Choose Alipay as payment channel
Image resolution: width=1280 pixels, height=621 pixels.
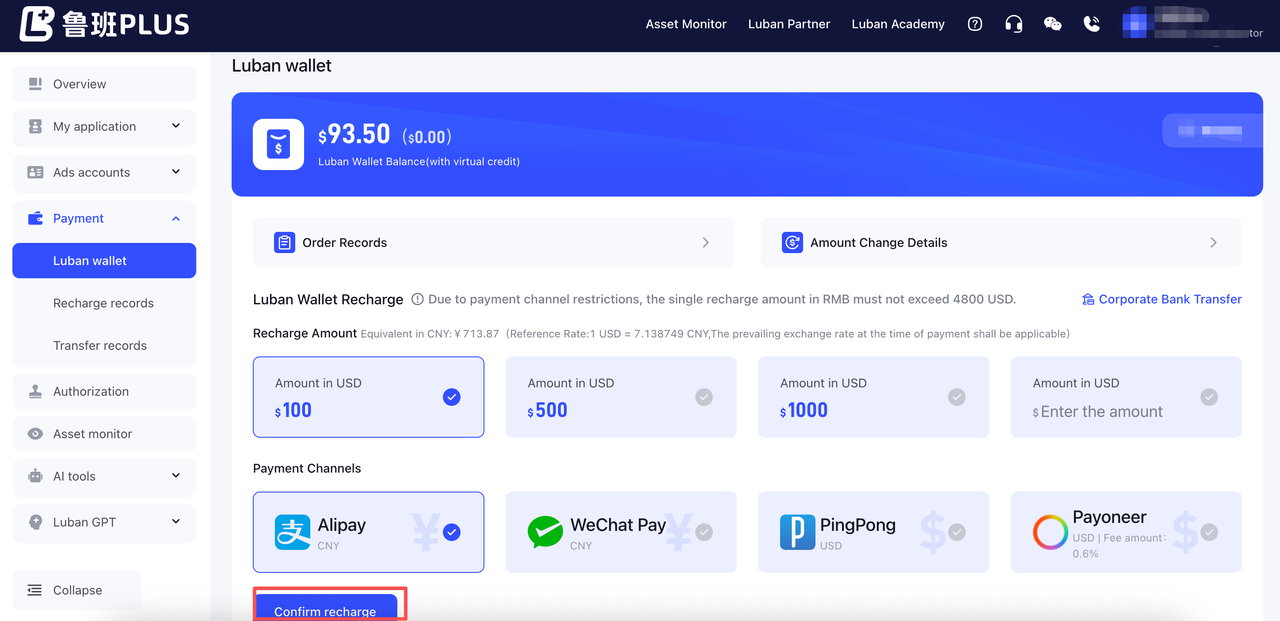[x=368, y=532]
